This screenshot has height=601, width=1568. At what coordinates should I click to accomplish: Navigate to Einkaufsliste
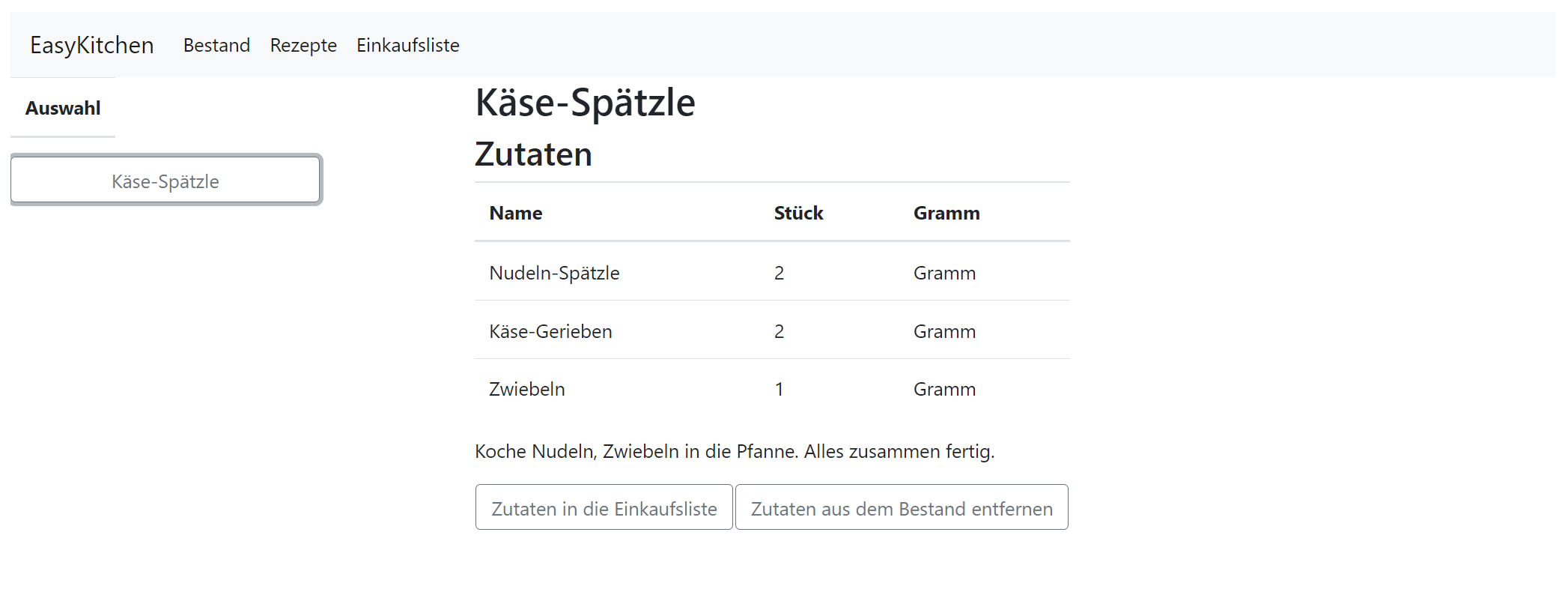pyautogui.click(x=408, y=45)
